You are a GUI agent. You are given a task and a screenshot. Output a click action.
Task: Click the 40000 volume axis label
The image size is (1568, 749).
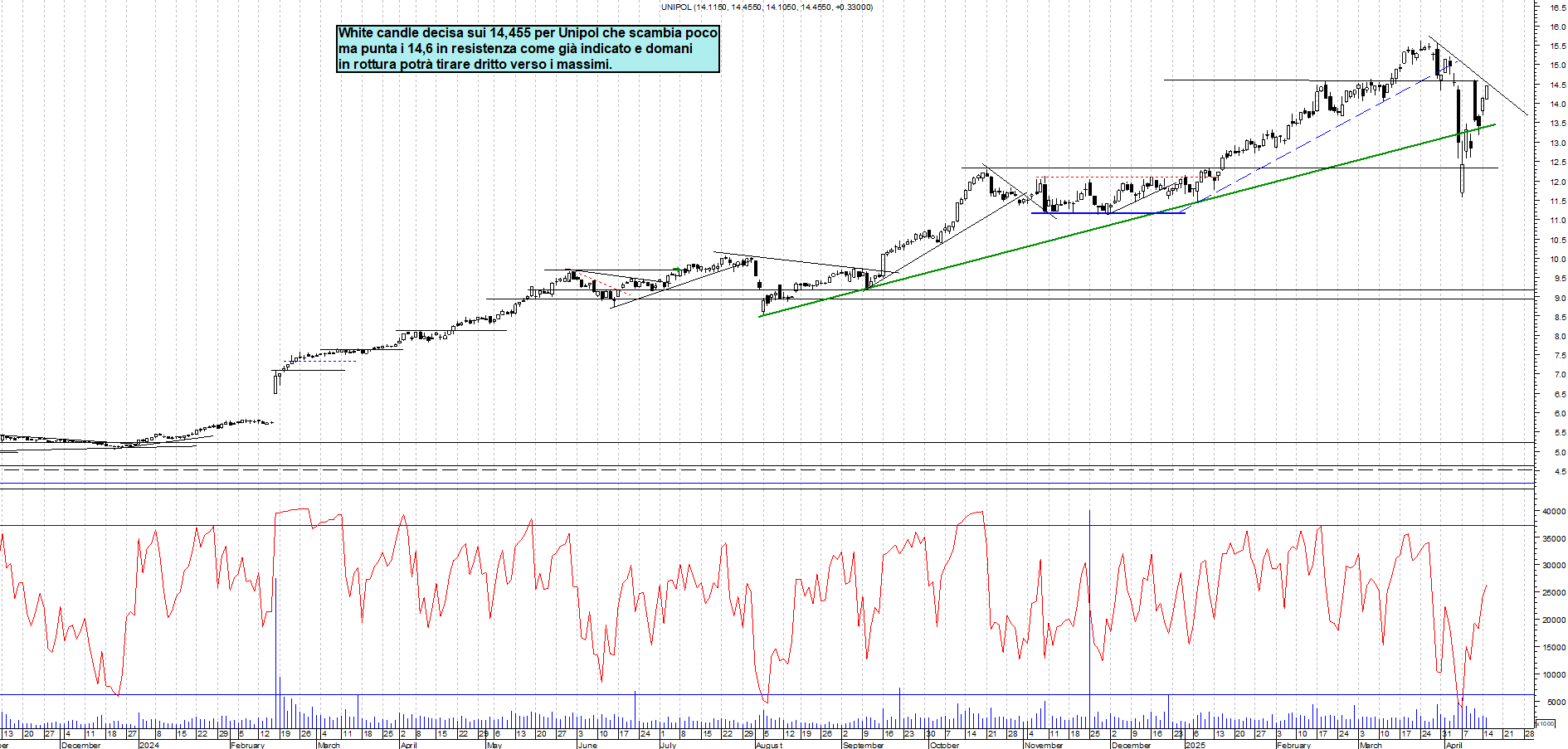tap(1554, 512)
